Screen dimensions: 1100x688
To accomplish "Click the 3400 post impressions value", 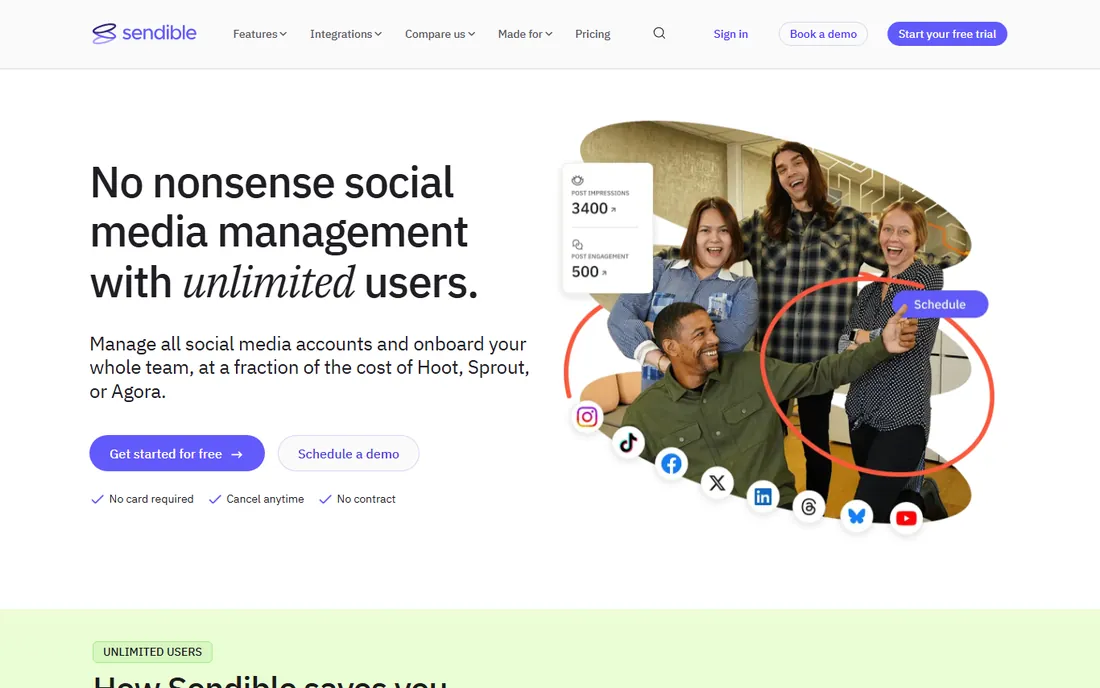I will [589, 208].
